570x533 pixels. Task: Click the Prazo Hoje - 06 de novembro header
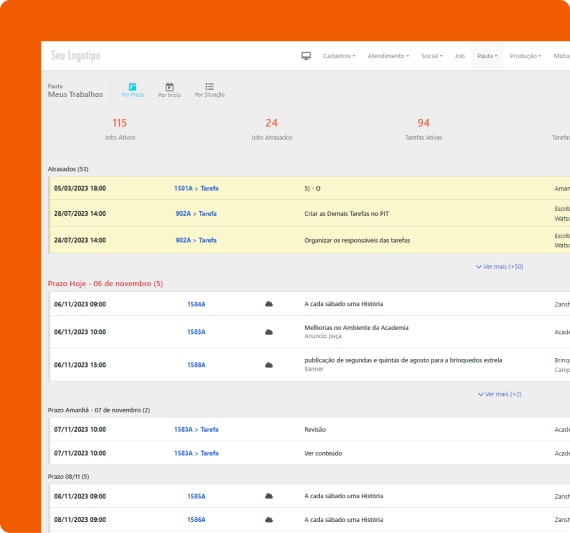105,284
